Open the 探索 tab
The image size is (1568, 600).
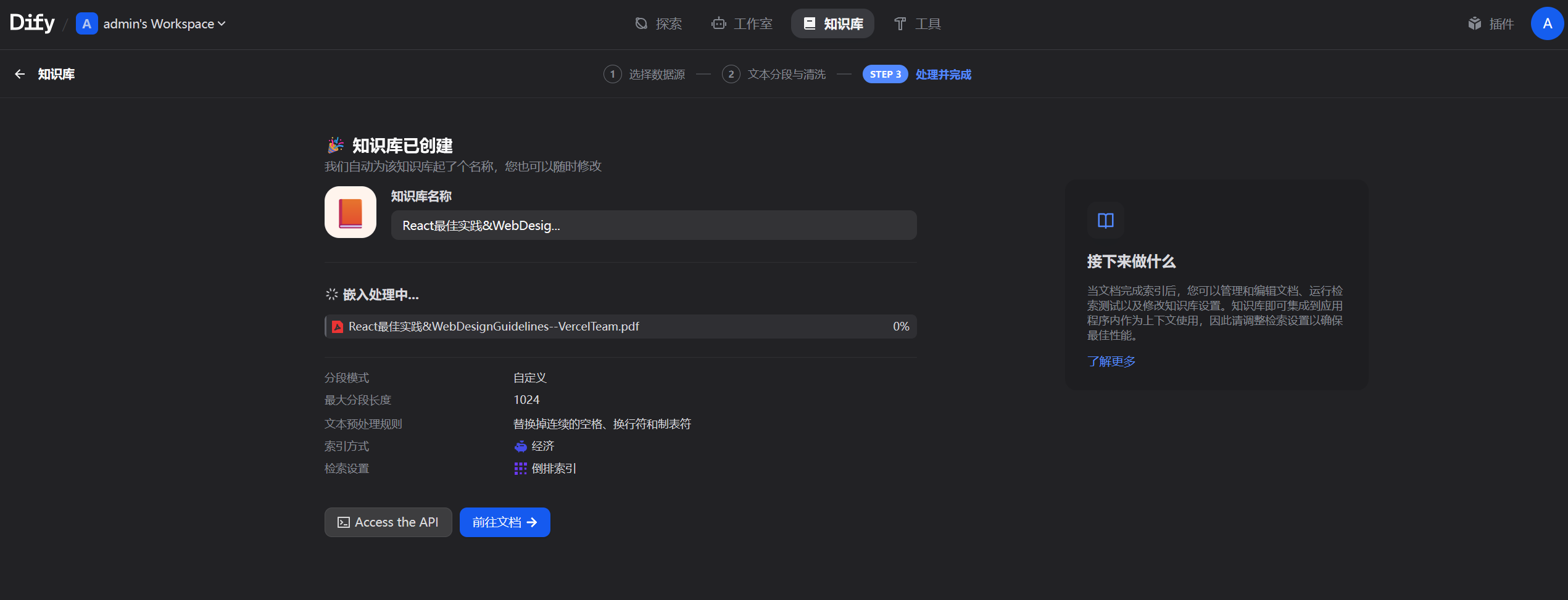click(x=658, y=23)
